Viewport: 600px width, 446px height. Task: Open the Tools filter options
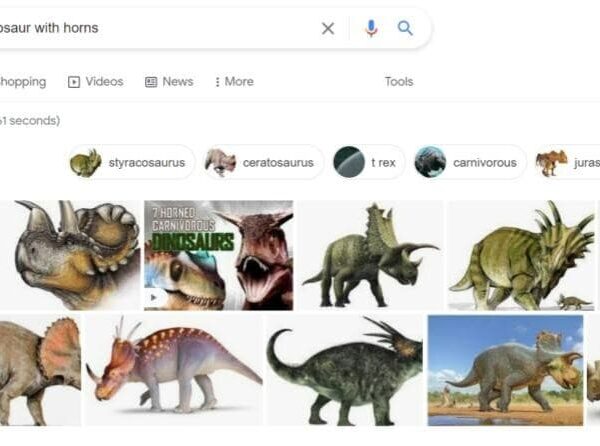coord(399,82)
